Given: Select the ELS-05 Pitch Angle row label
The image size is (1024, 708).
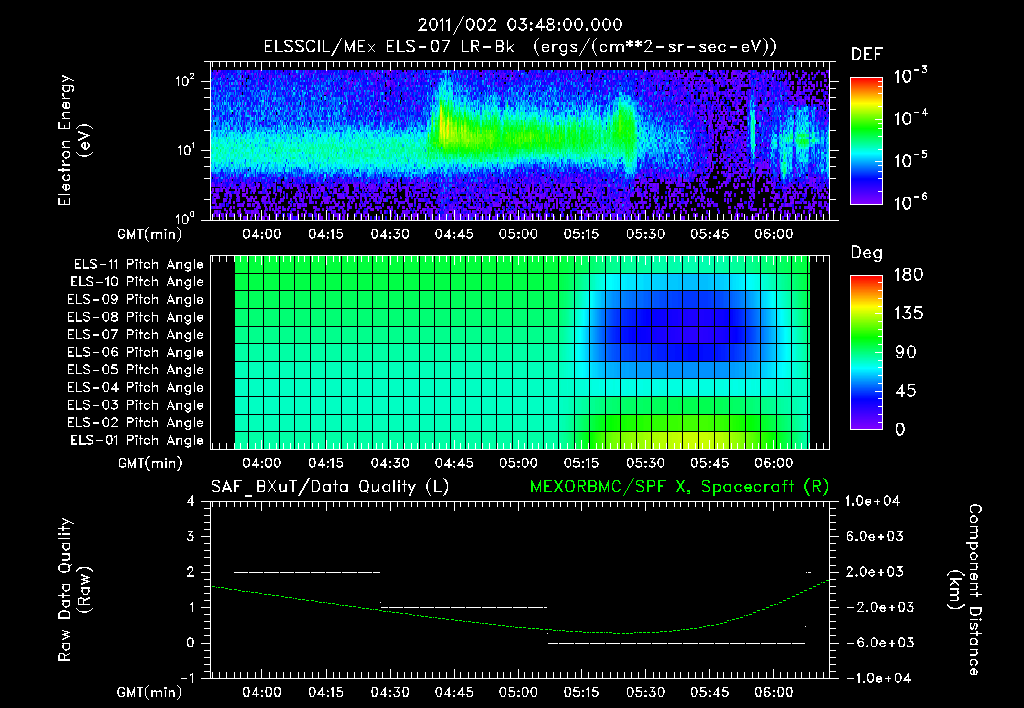Looking at the screenshot, I should click(x=135, y=370).
